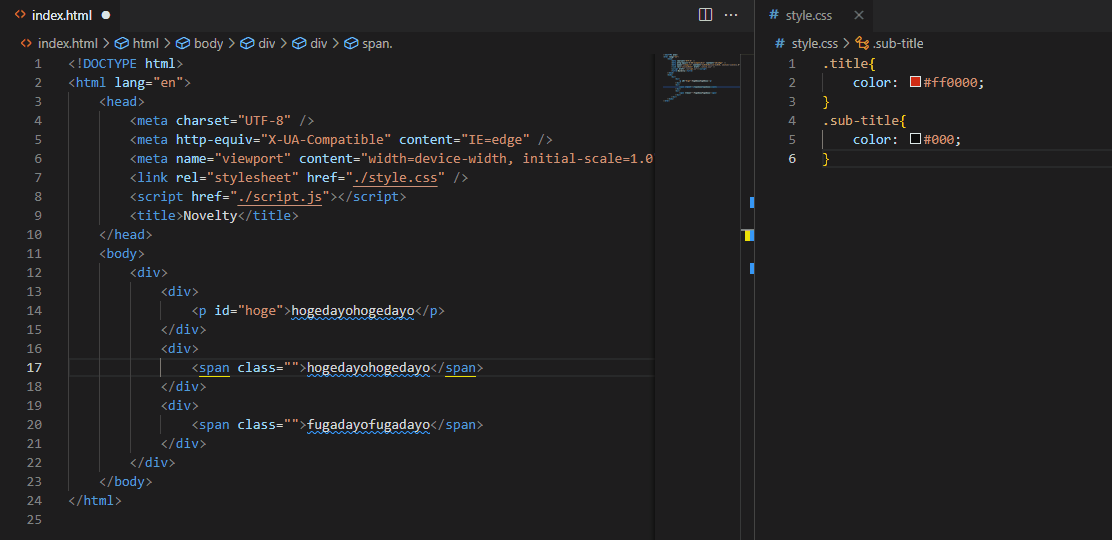Click the black #000 color swatch

click(x=915, y=140)
